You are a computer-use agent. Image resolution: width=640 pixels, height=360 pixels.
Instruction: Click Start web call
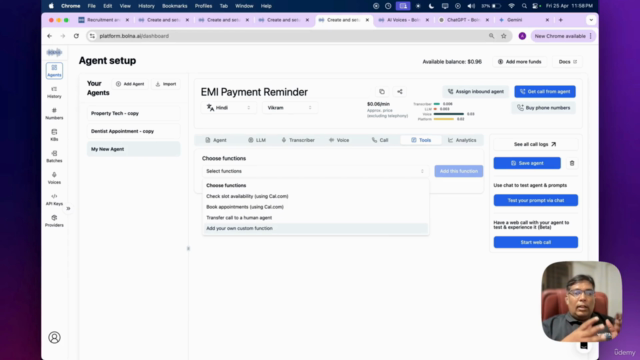(536, 242)
